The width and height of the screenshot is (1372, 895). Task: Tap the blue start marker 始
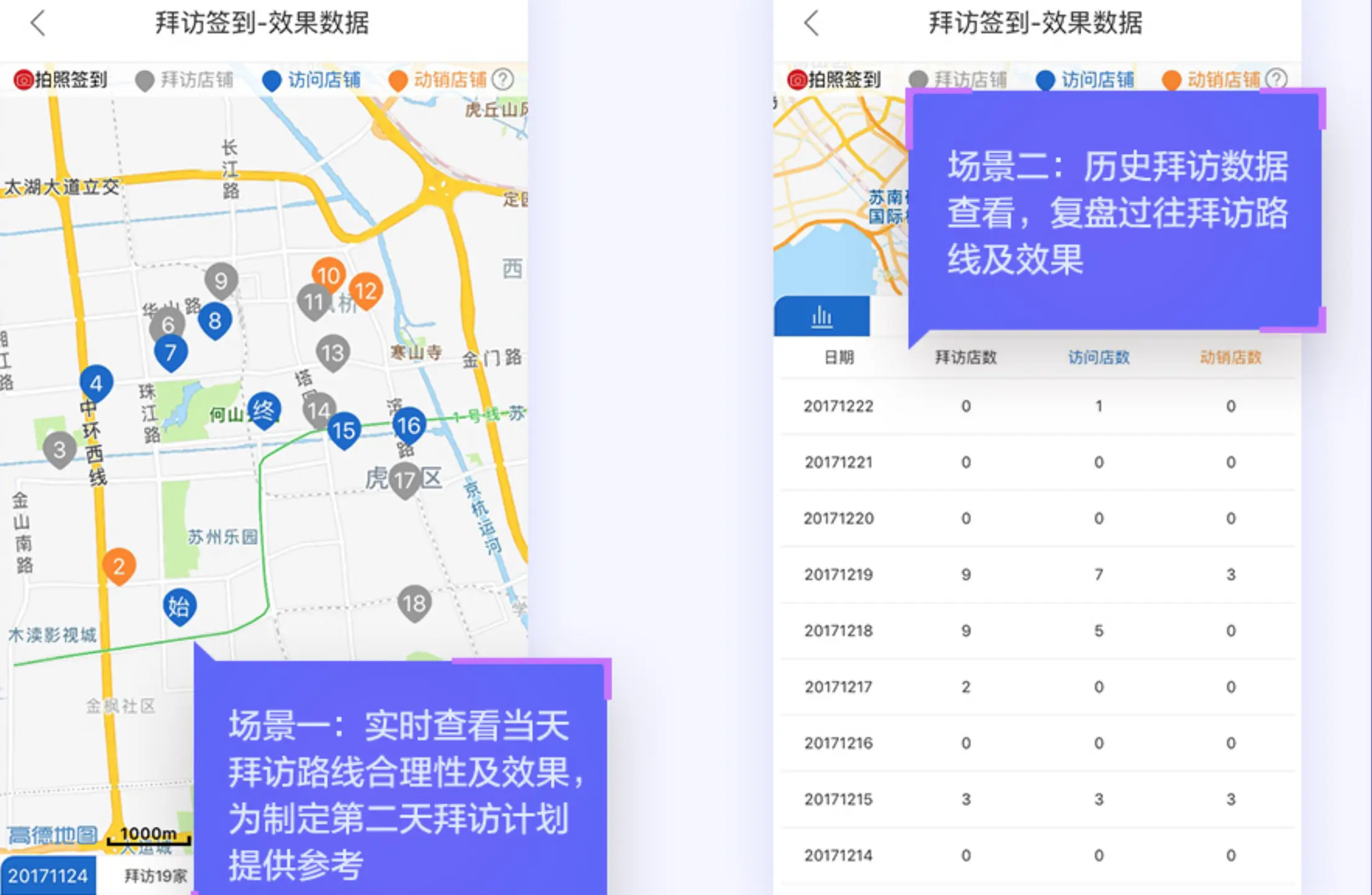pyautogui.click(x=180, y=606)
